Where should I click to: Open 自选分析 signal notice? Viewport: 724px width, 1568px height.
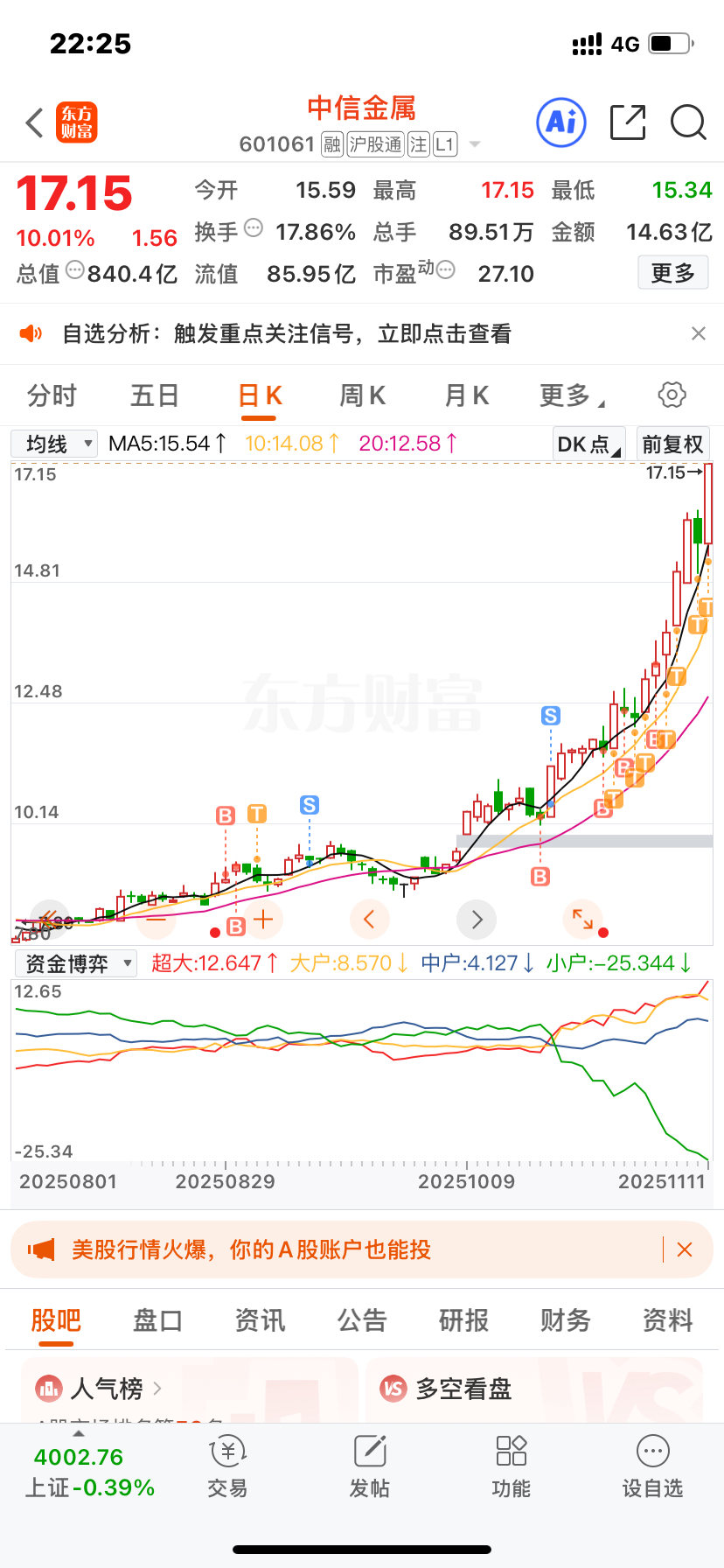[x=287, y=333]
